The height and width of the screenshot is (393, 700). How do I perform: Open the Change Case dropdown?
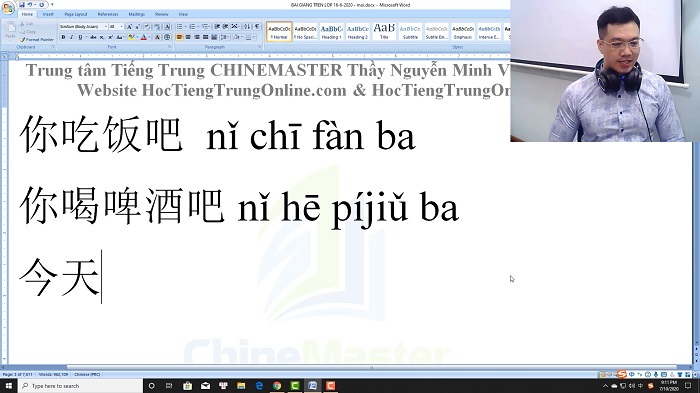tap(119, 37)
